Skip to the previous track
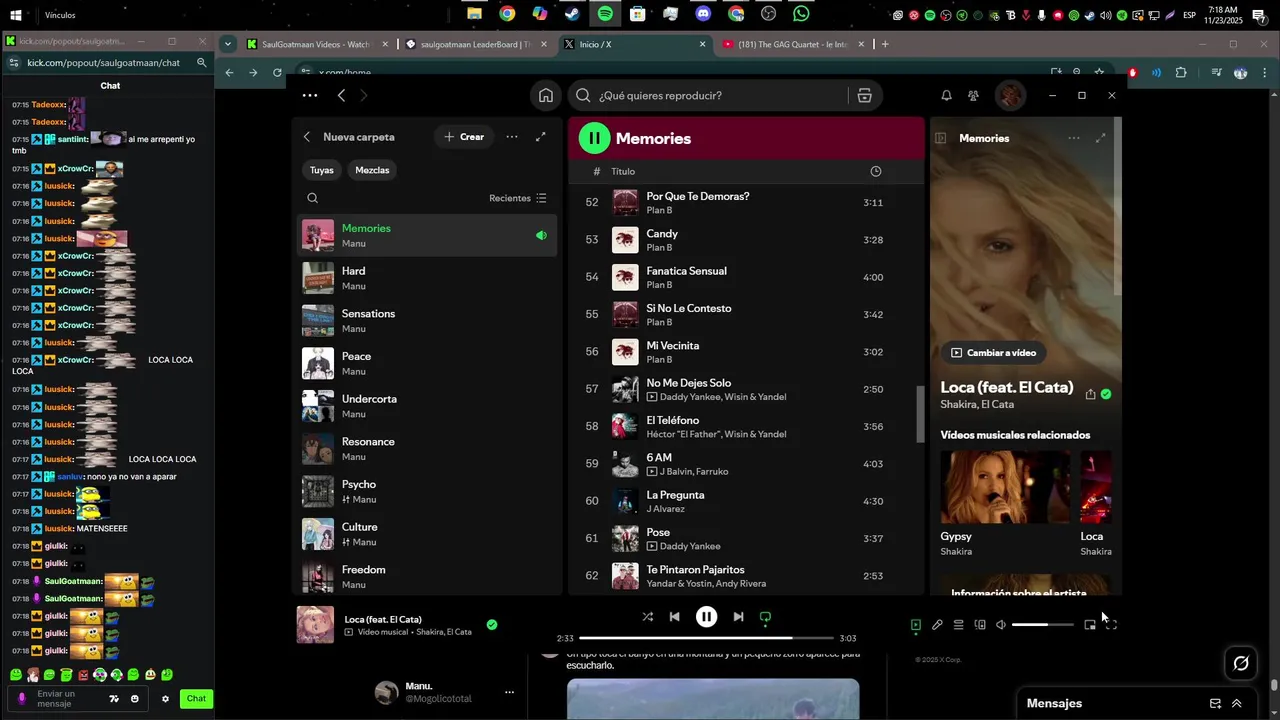The image size is (1280, 720). pyautogui.click(x=674, y=617)
